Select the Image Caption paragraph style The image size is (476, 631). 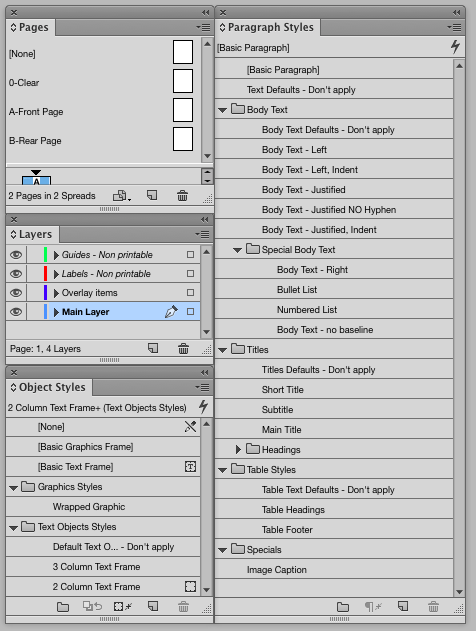(334, 570)
